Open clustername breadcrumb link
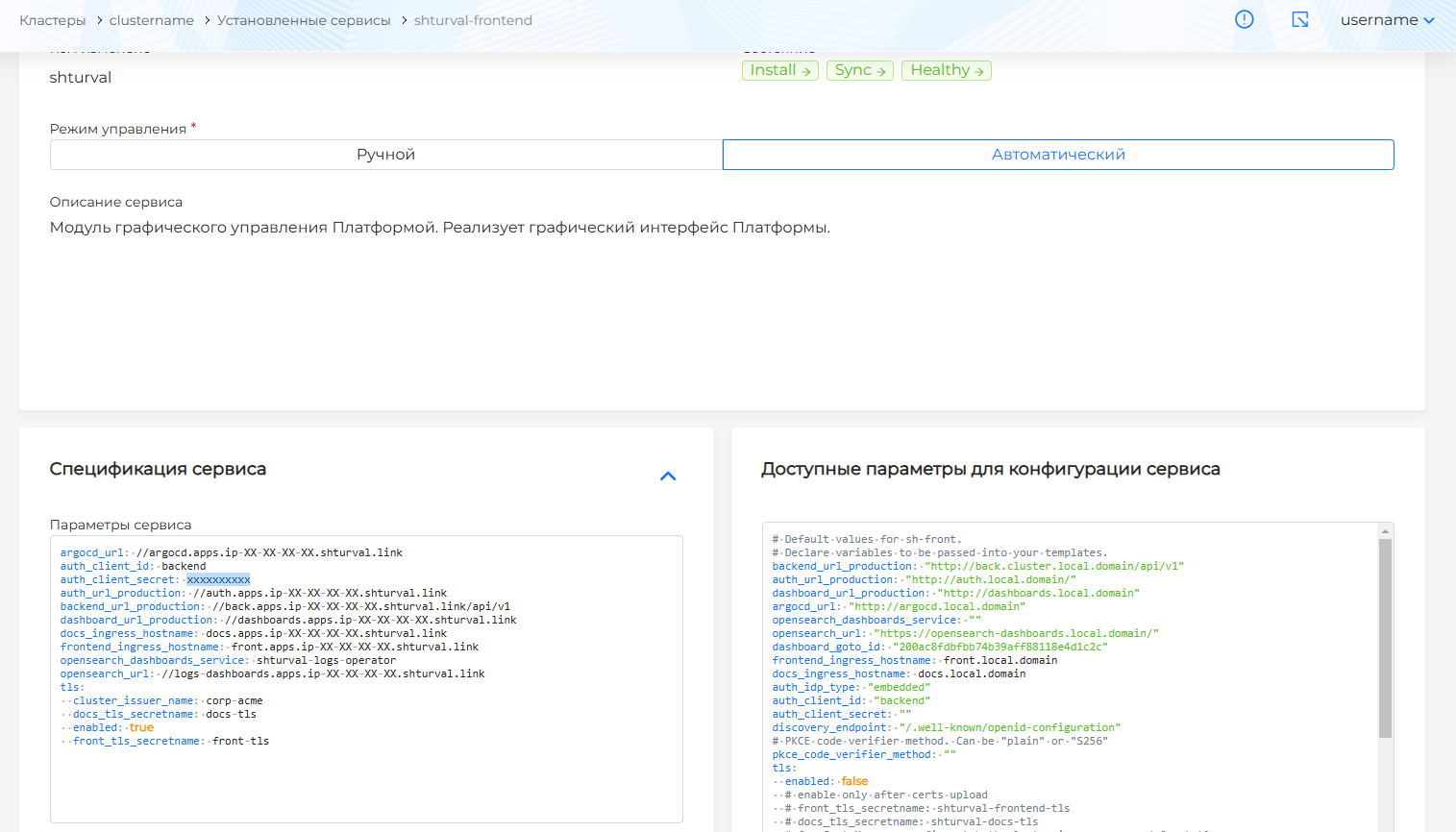The image size is (1456, 832). click(x=151, y=20)
